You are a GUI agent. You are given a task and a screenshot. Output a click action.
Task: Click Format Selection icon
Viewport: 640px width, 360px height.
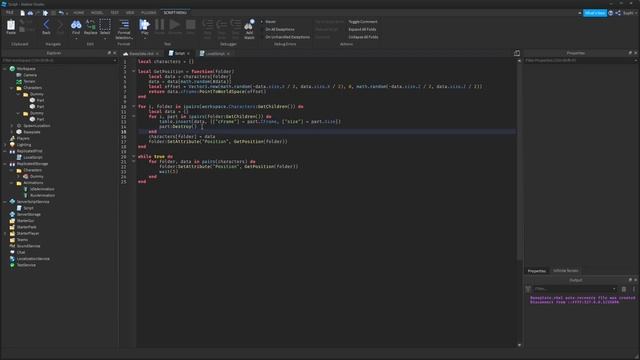click(x=124, y=24)
